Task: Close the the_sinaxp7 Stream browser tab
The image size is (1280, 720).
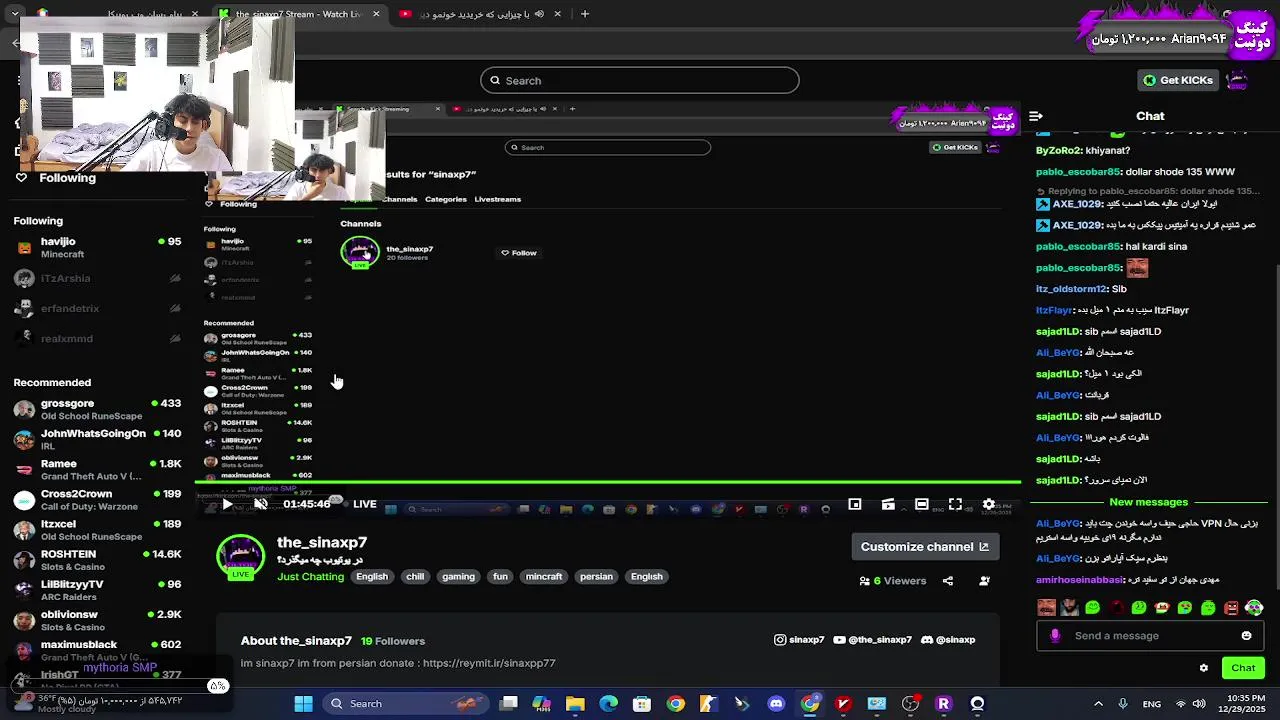Action: point(376,14)
